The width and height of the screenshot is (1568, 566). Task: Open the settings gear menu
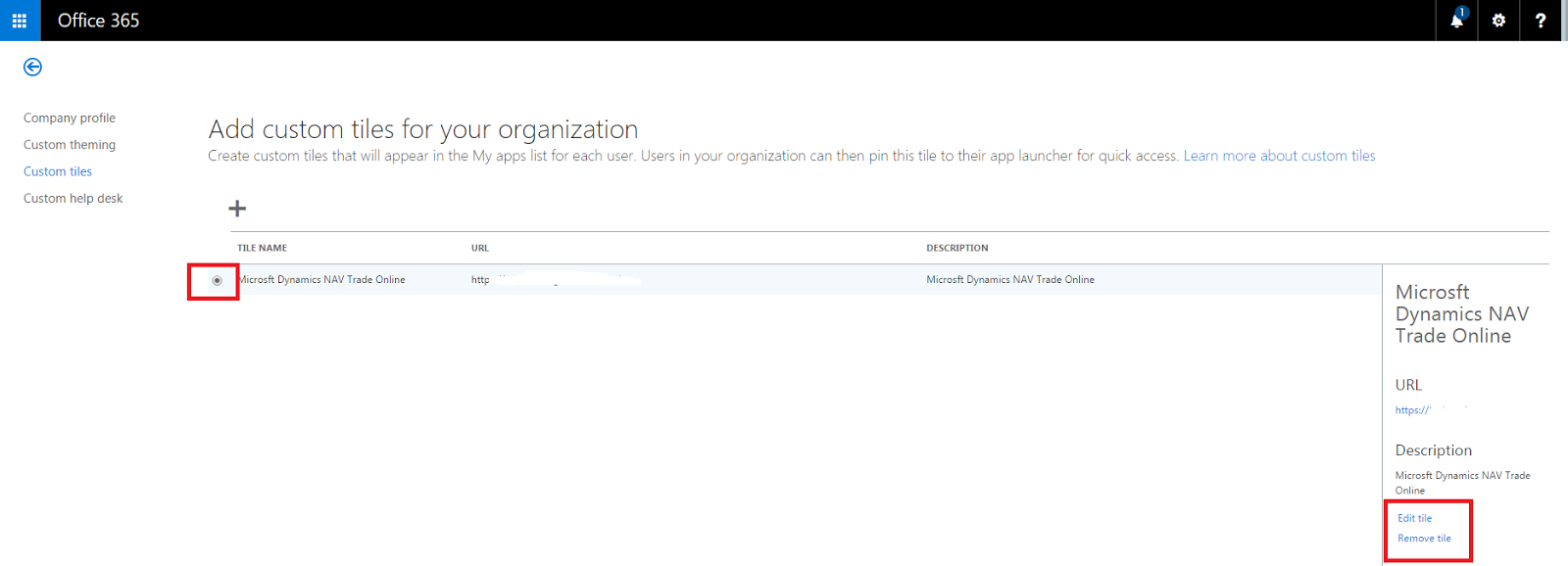(1498, 21)
